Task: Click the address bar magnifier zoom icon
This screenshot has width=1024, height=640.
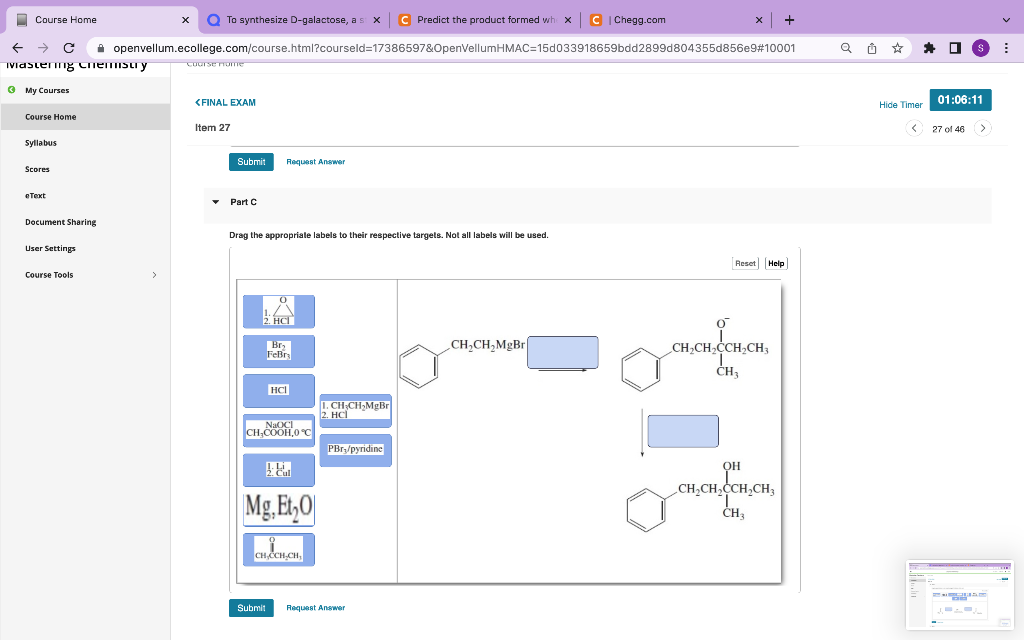Action: pos(846,48)
